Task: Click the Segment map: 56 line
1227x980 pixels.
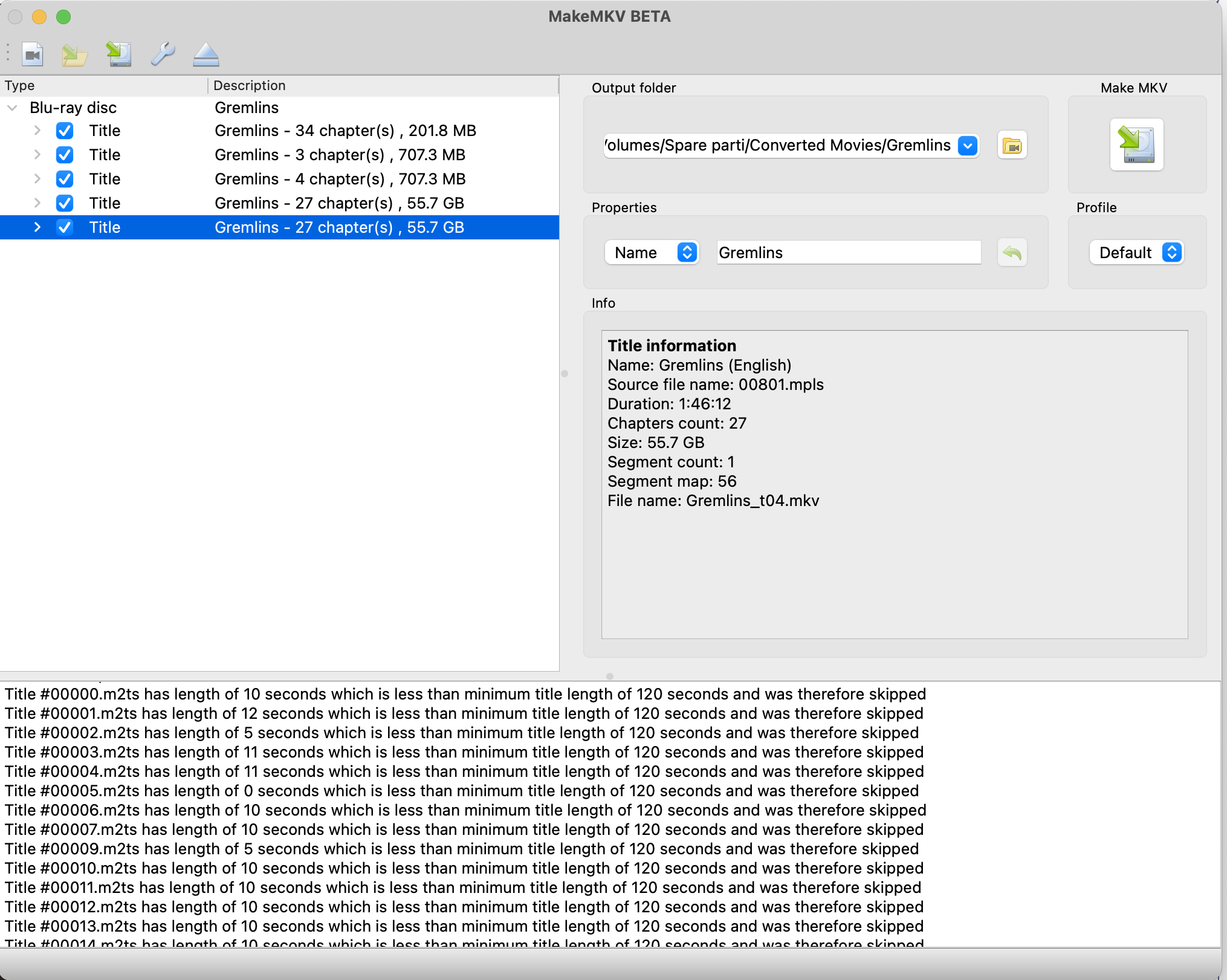Action: (672, 481)
